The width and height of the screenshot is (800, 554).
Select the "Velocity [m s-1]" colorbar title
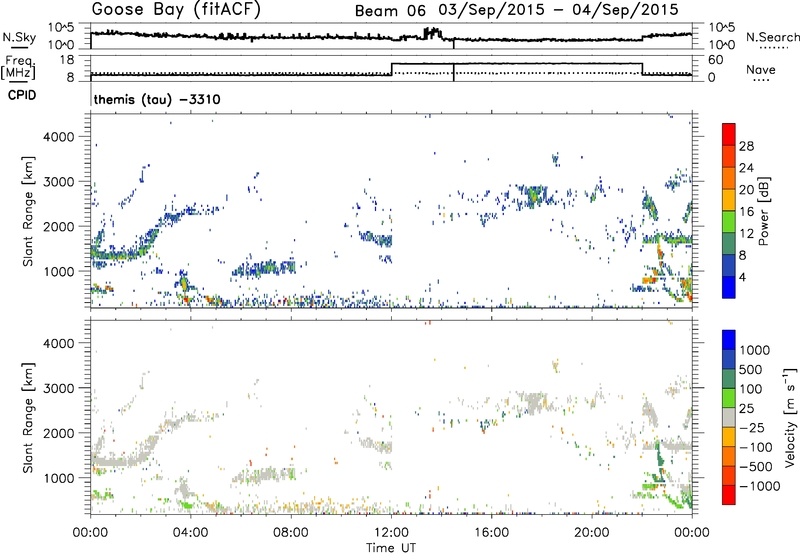tap(791, 417)
